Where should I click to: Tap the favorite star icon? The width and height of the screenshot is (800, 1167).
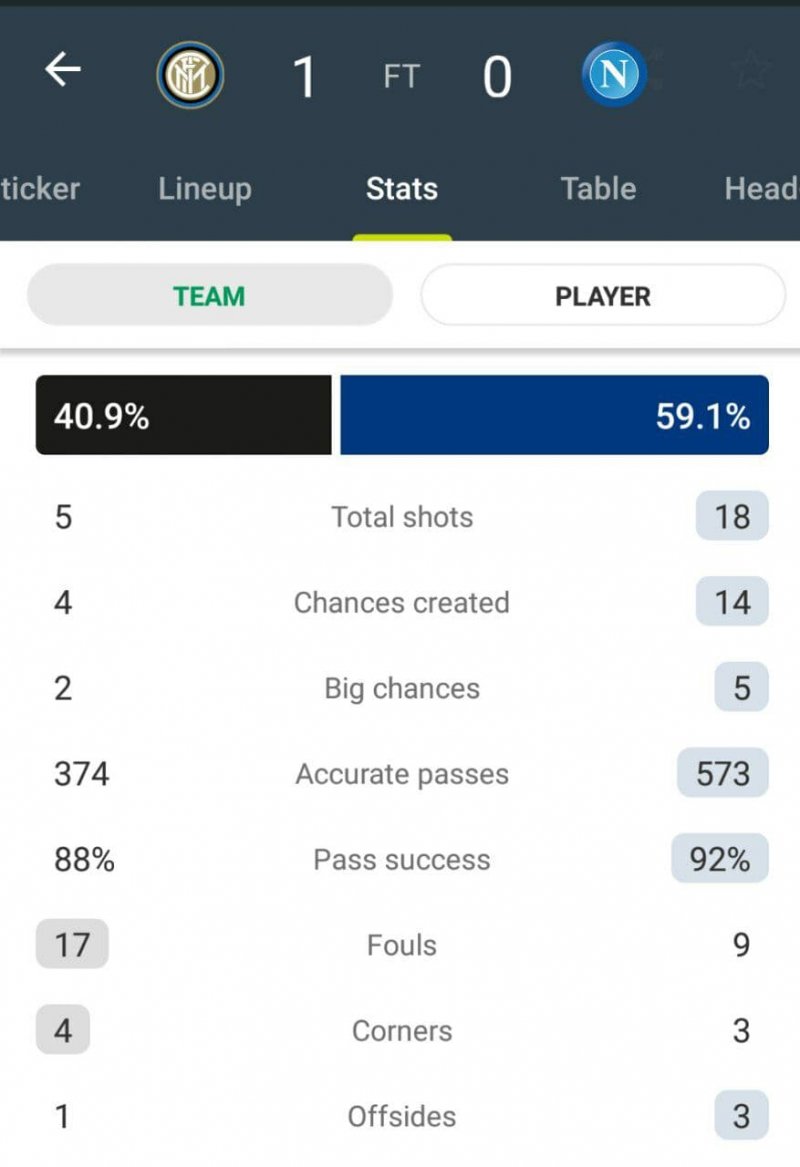pyautogui.click(x=750, y=70)
